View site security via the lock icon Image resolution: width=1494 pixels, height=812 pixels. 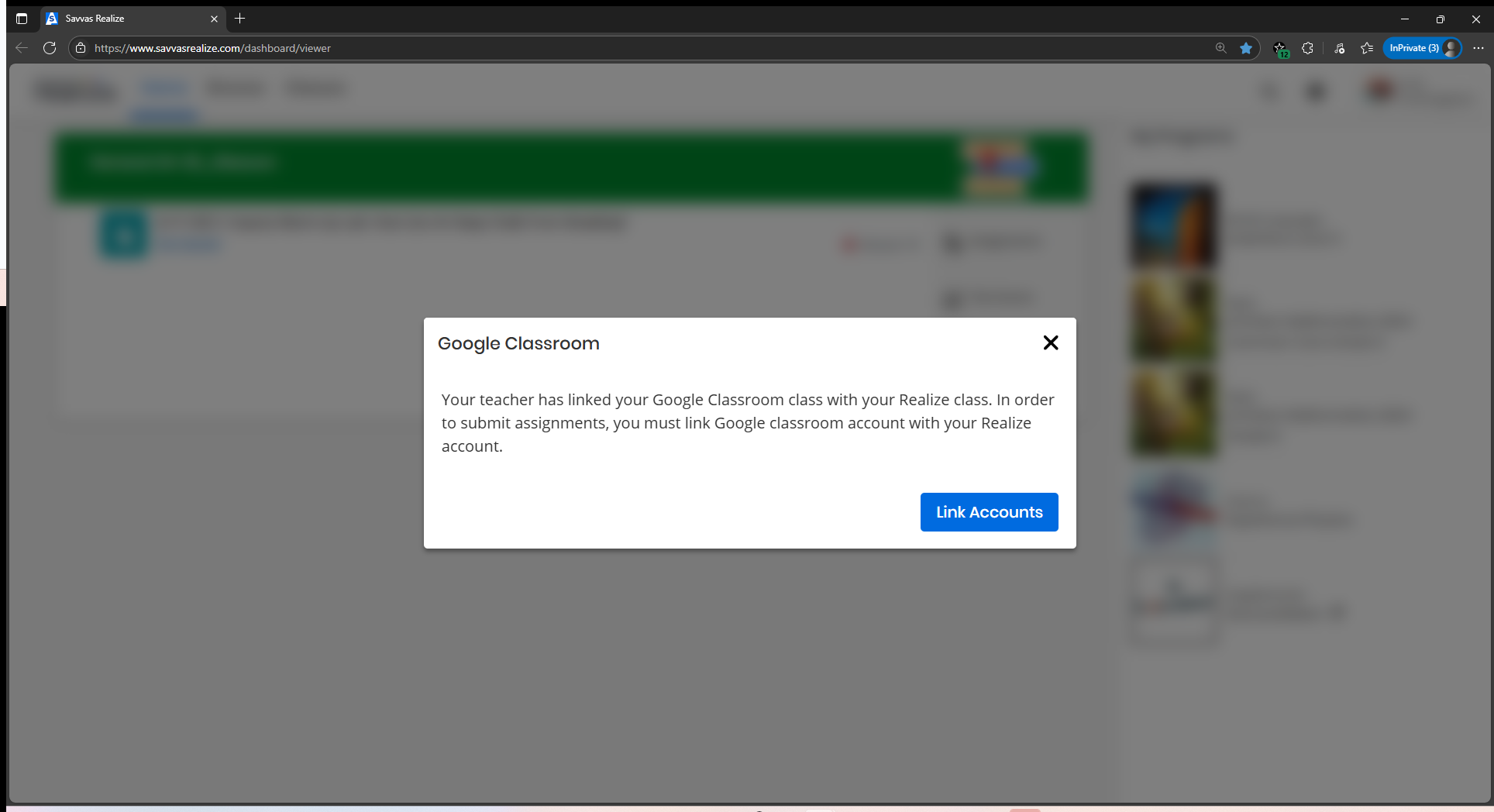[80, 47]
